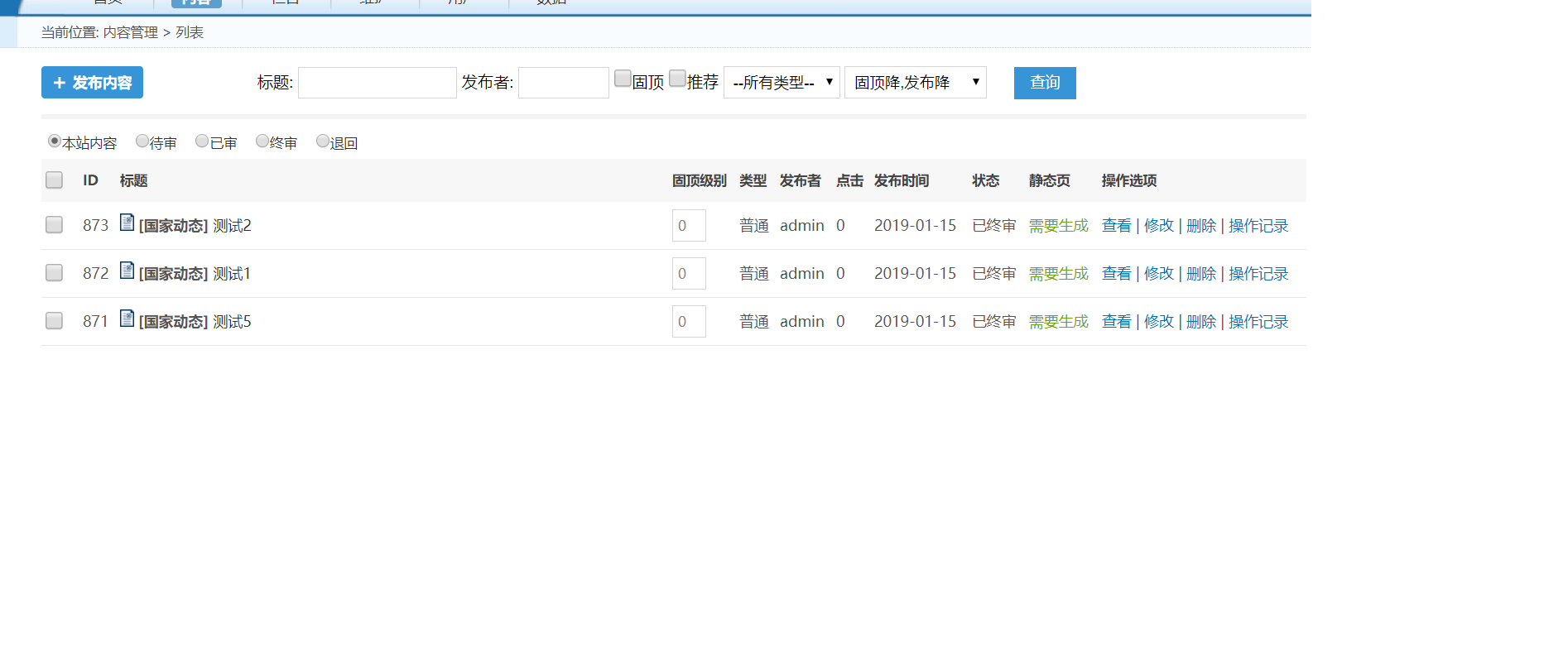Click 需要生成 for row 871

click(x=1059, y=322)
